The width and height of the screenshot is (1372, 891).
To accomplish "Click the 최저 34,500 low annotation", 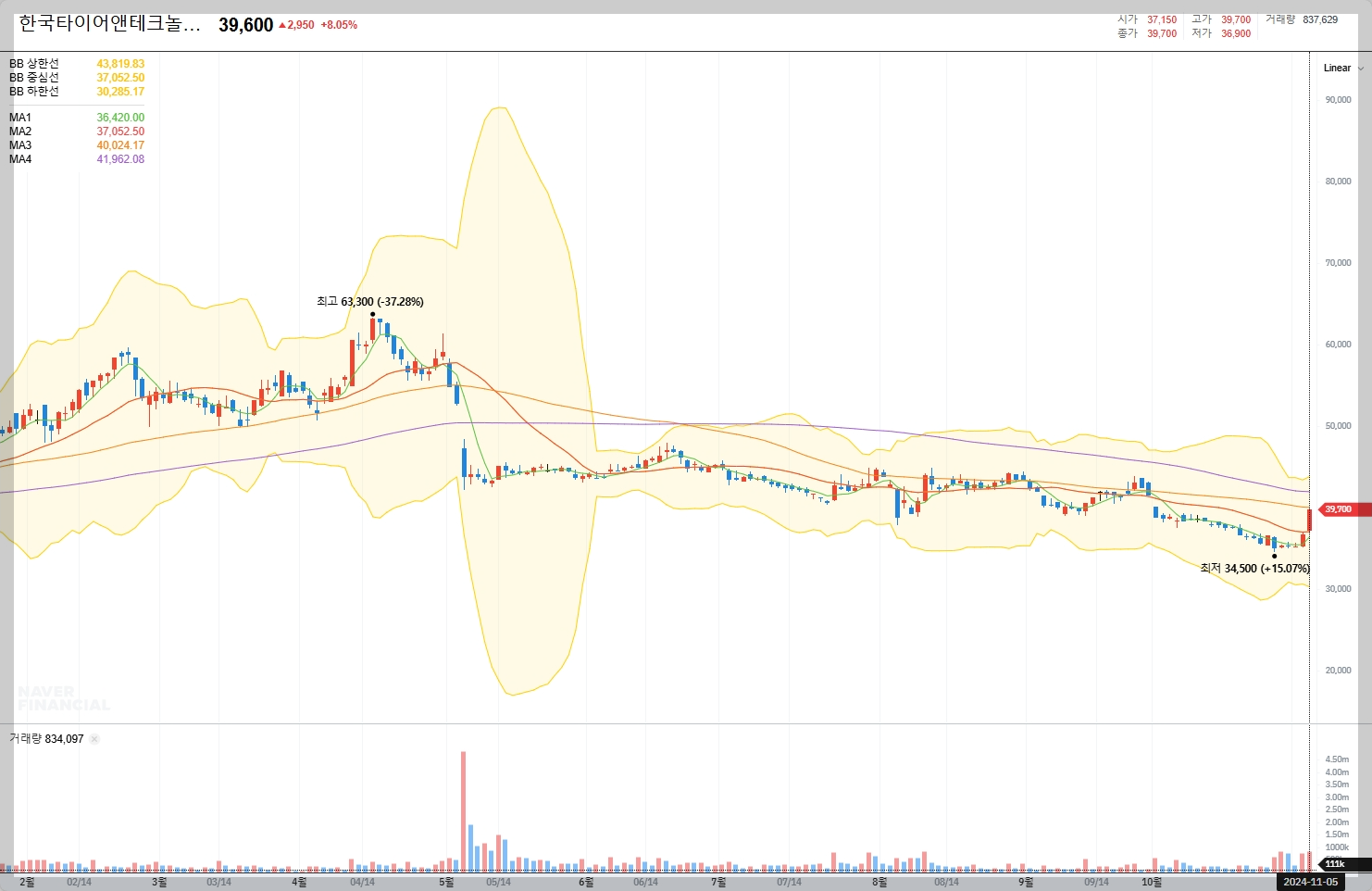I will click(x=1254, y=569).
